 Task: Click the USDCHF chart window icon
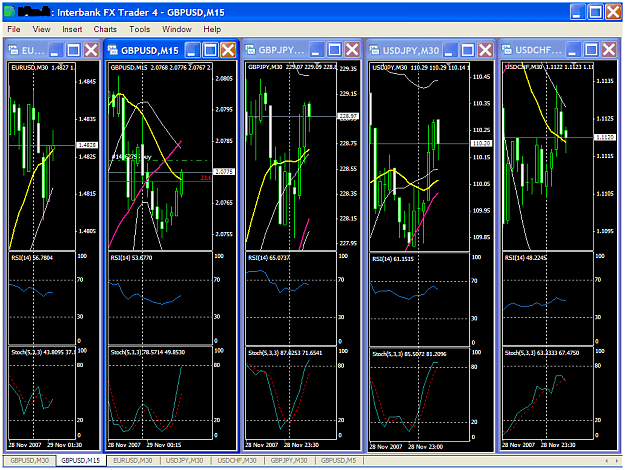(507, 50)
